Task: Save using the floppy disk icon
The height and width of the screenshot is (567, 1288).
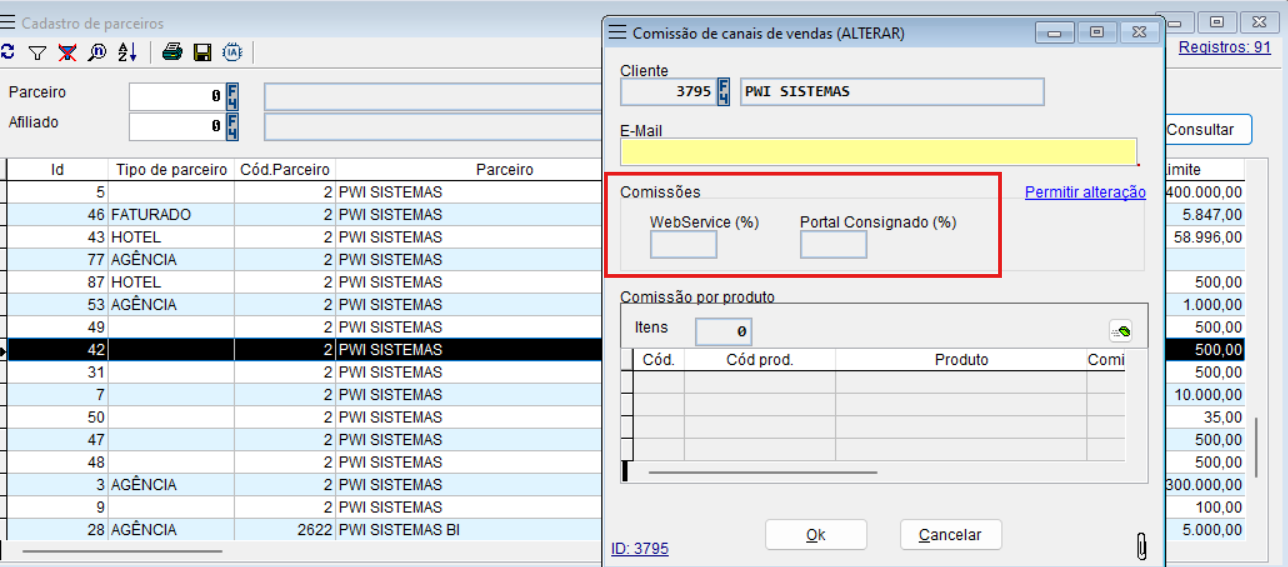Action: click(x=202, y=53)
